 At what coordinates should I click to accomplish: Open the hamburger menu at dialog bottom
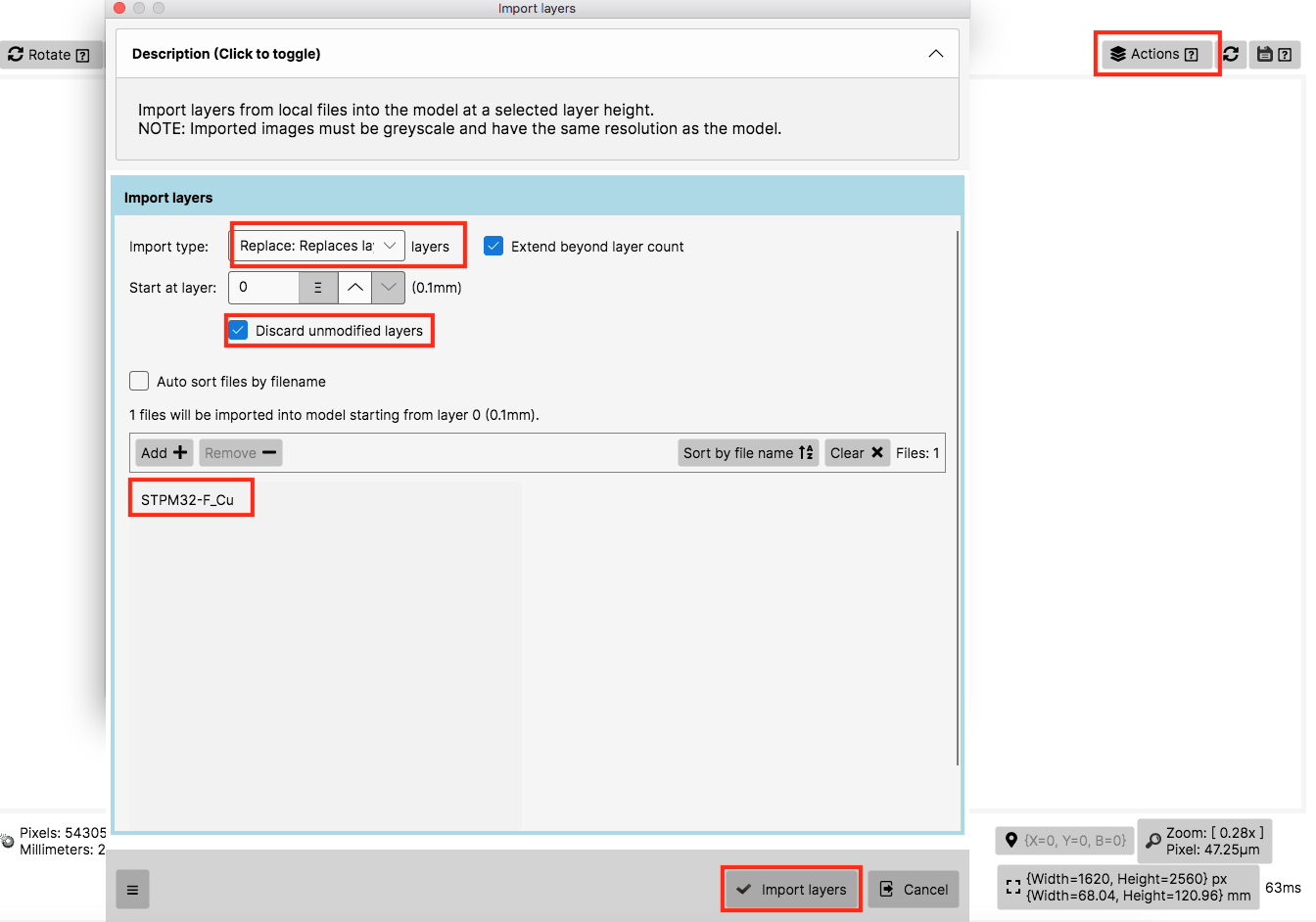132,890
